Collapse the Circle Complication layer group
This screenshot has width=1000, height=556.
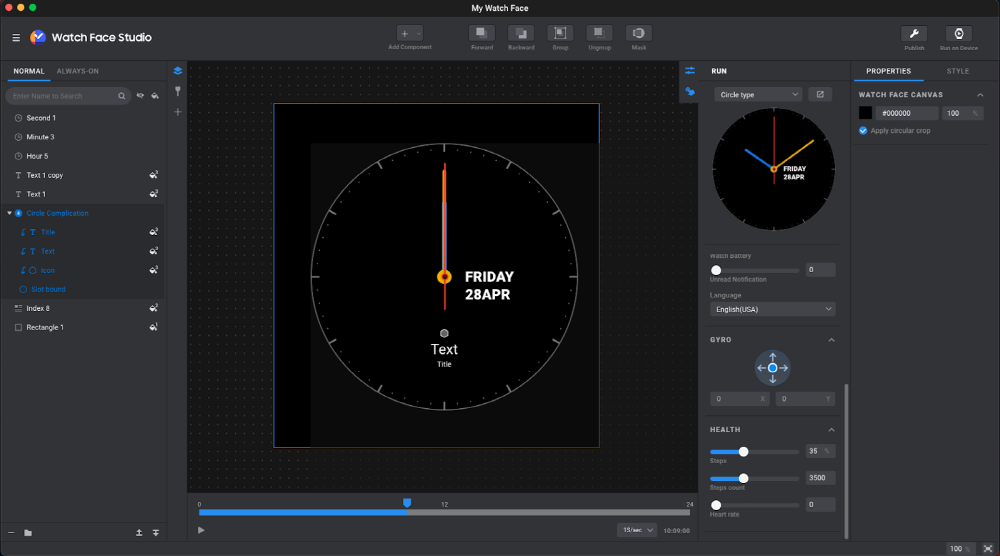click(x=9, y=213)
